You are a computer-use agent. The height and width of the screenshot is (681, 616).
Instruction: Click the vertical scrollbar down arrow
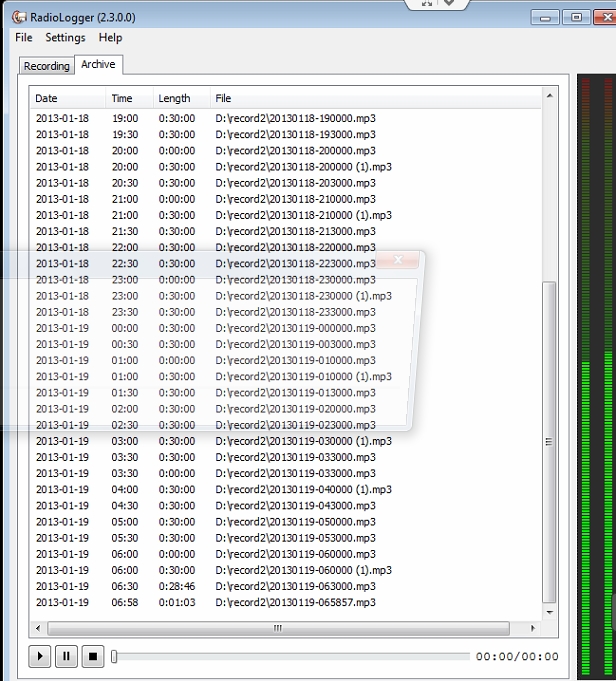coord(550,612)
